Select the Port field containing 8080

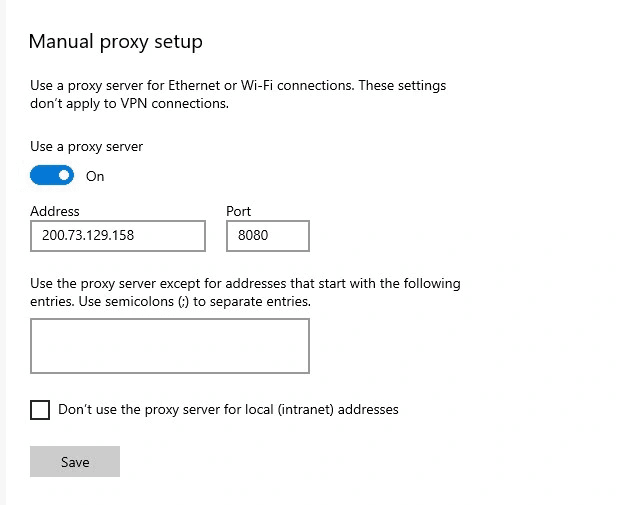268,236
